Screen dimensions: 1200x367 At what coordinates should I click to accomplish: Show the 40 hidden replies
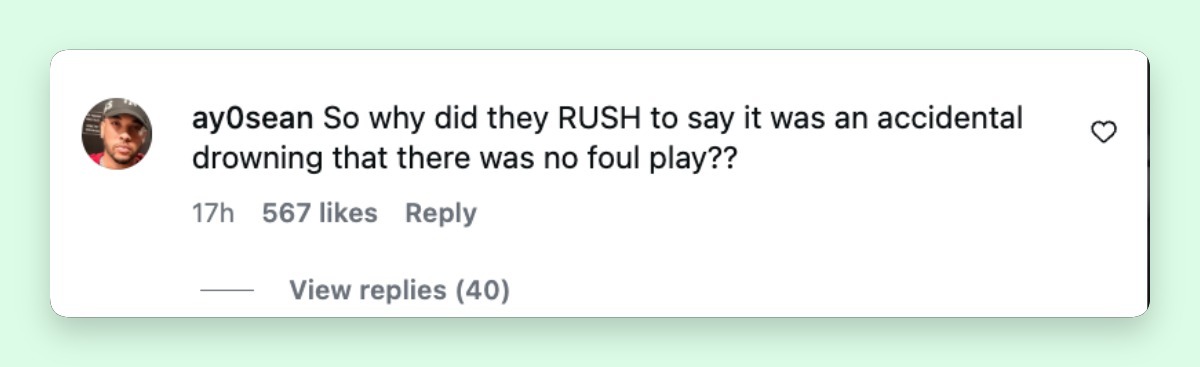coord(399,290)
